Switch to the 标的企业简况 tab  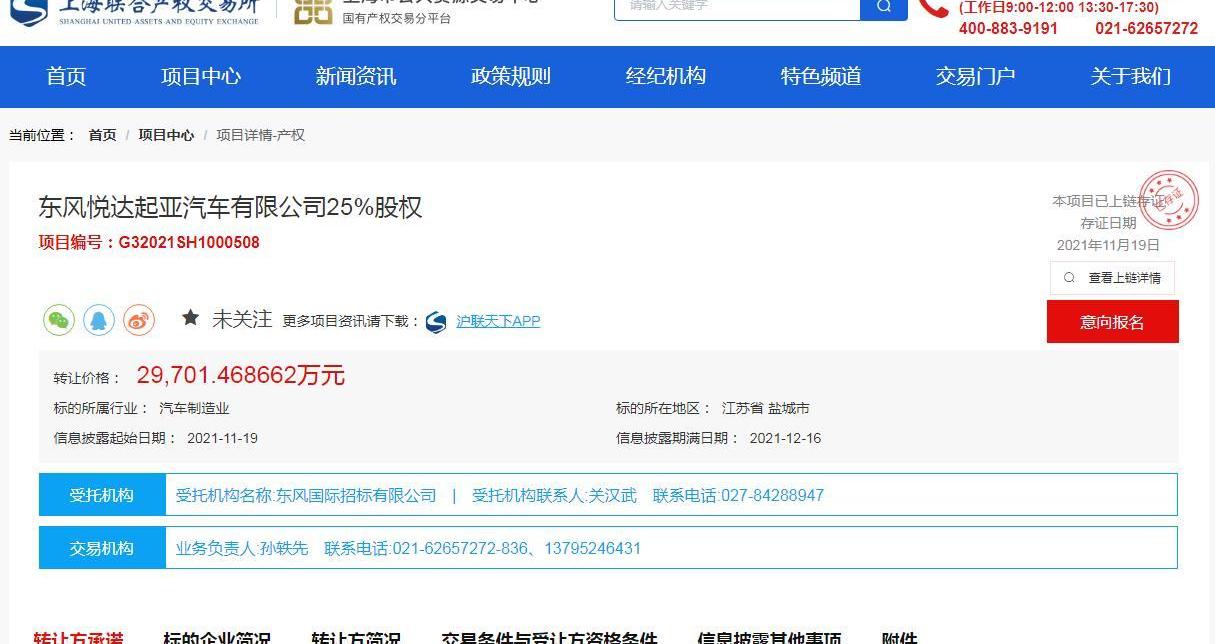click(217, 637)
